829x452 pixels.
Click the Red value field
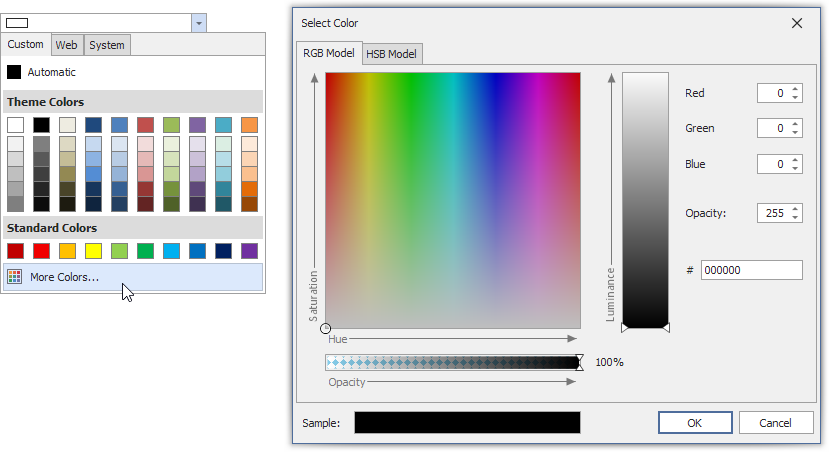click(x=773, y=93)
